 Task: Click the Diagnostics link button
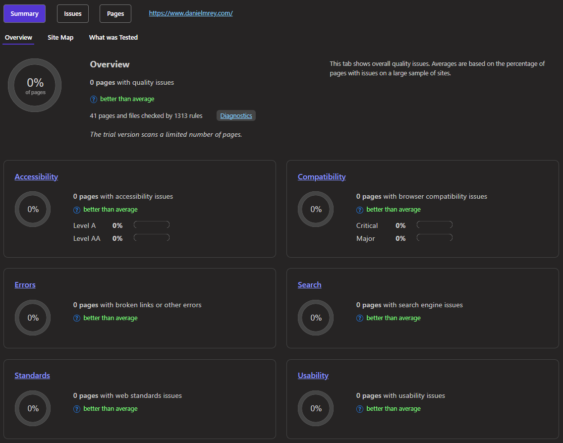(x=236, y=116)
